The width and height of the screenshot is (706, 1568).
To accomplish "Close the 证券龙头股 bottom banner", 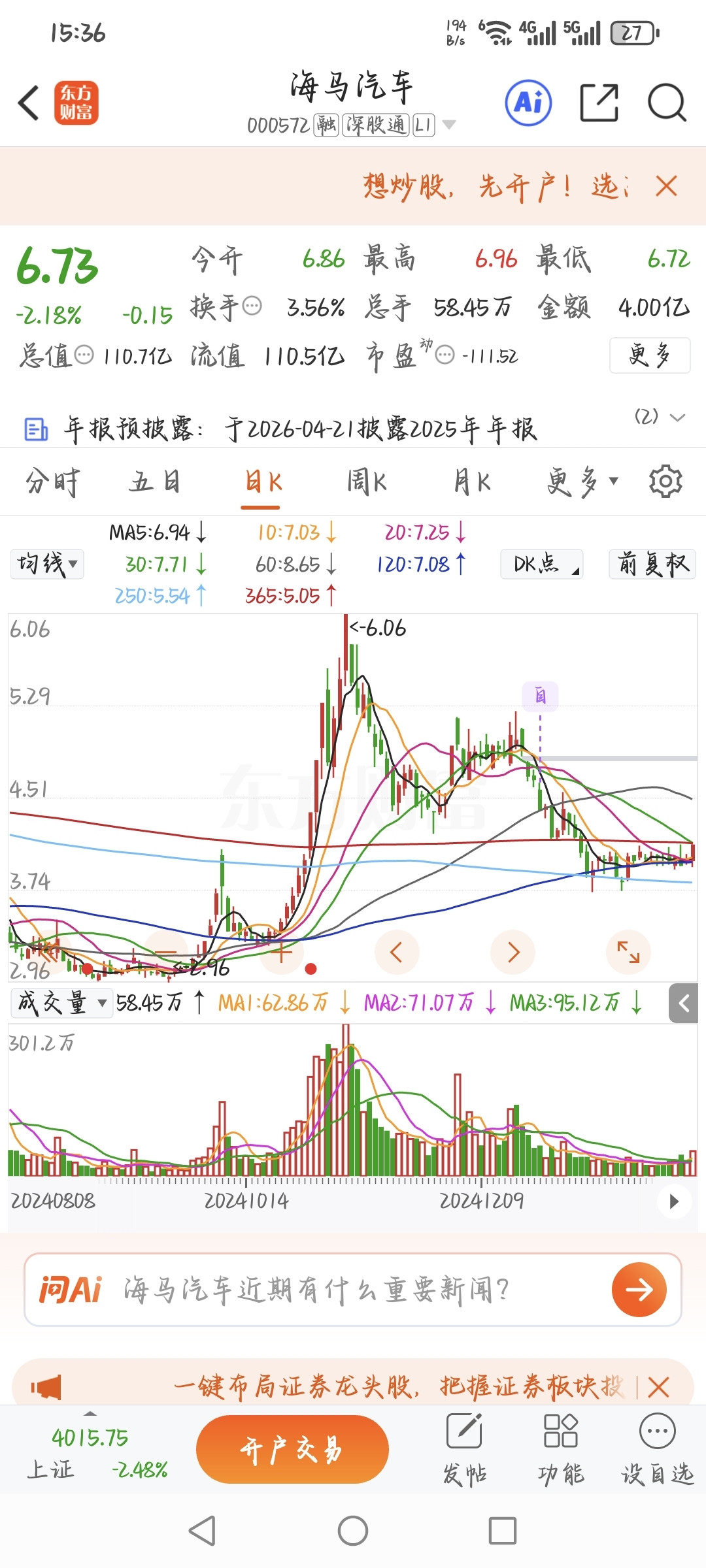I will 659,1386.
